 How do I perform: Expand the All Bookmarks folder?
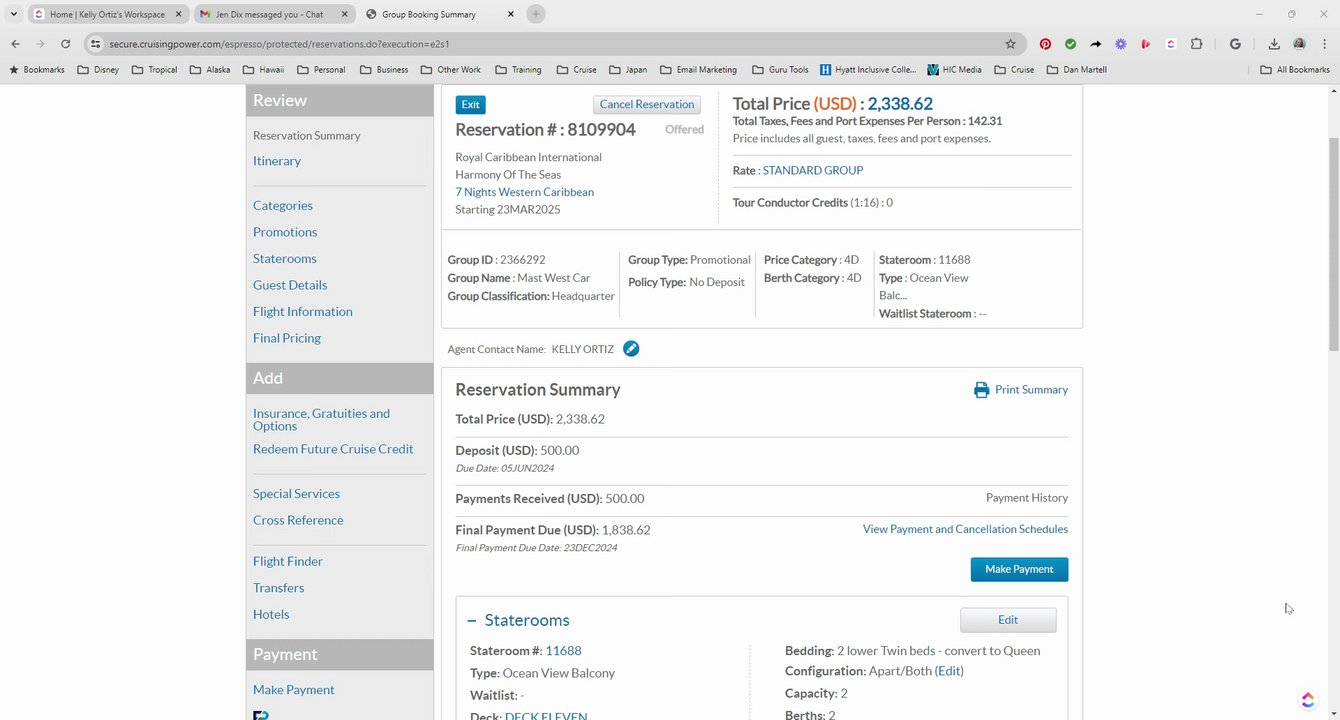tap(1295, 70)
